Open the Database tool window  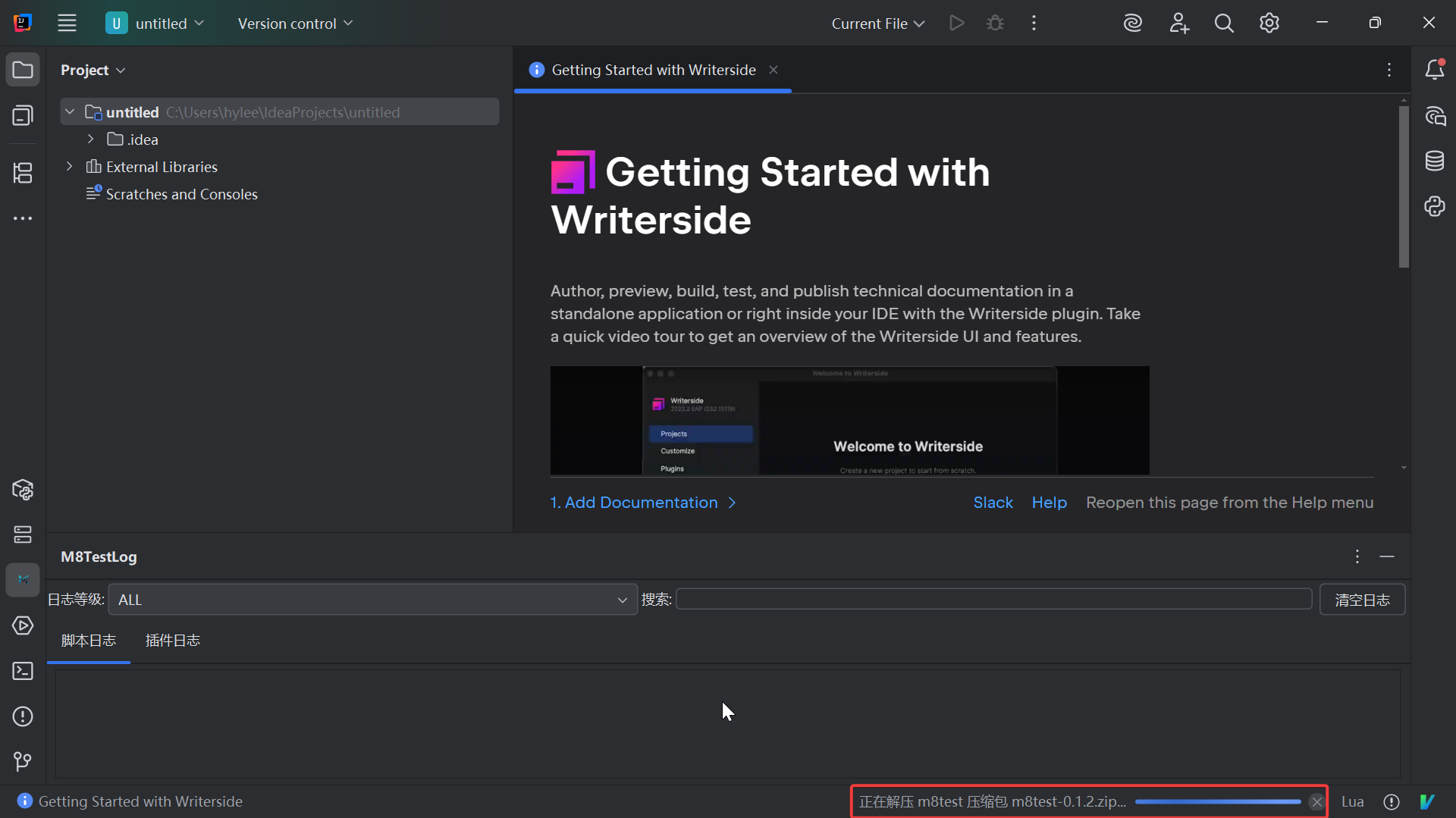[x=1434, y=161]
